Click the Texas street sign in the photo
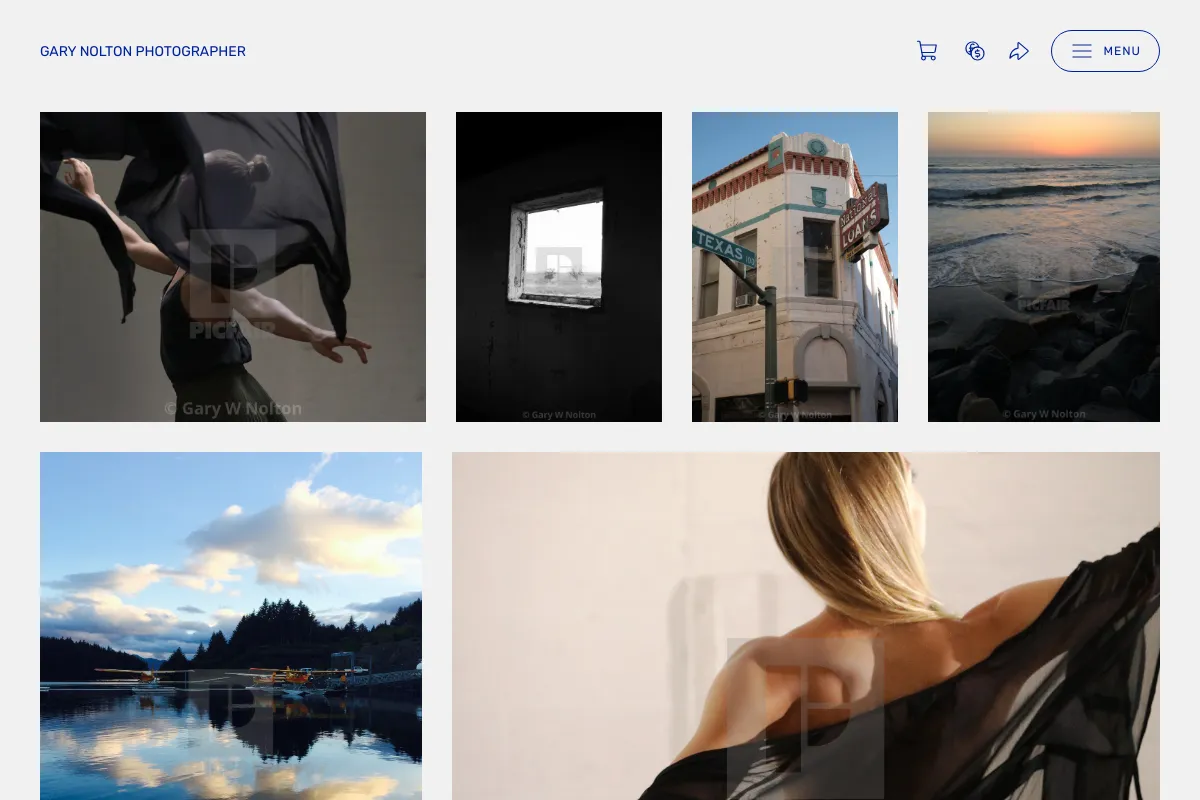 pyautogui.click(x=724, y=246)
